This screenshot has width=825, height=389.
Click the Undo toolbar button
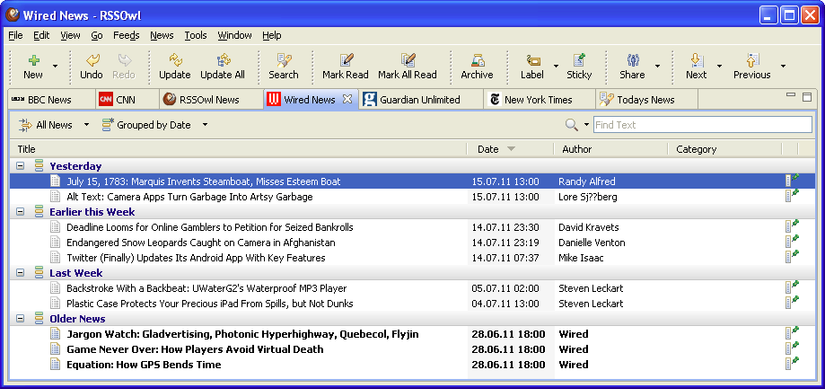pos(92,66)
